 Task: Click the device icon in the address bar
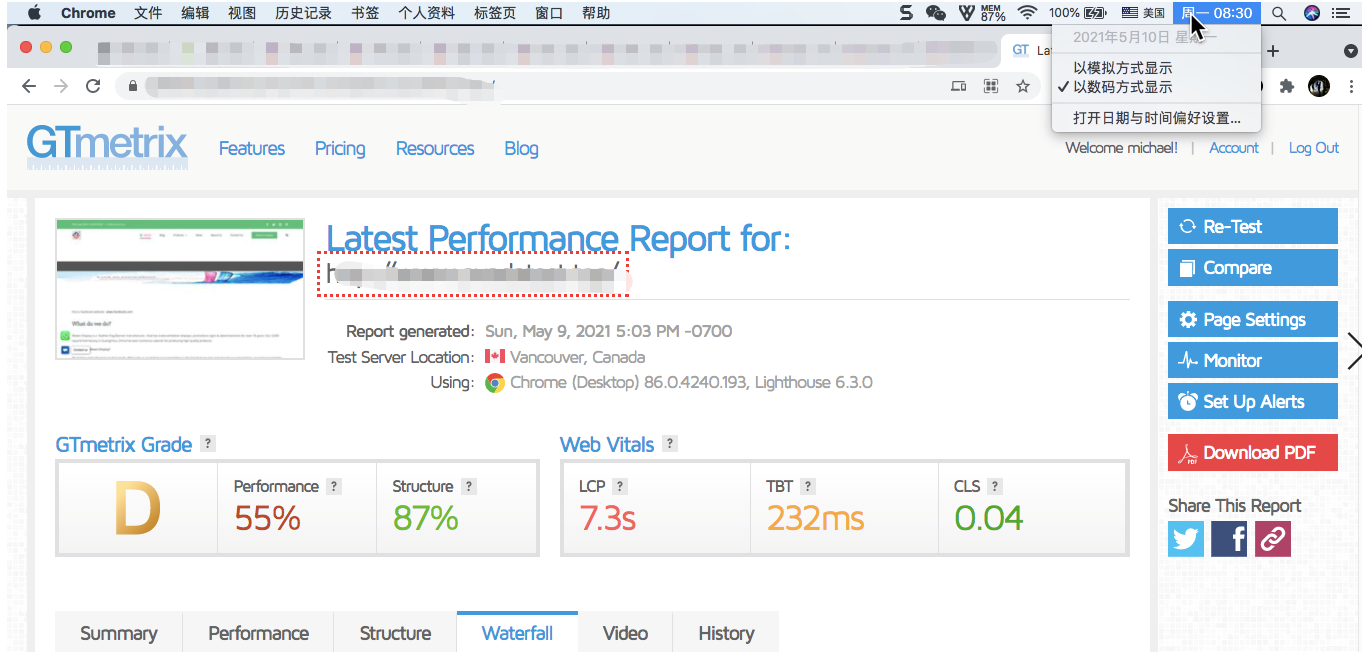[x=959, y=87]
